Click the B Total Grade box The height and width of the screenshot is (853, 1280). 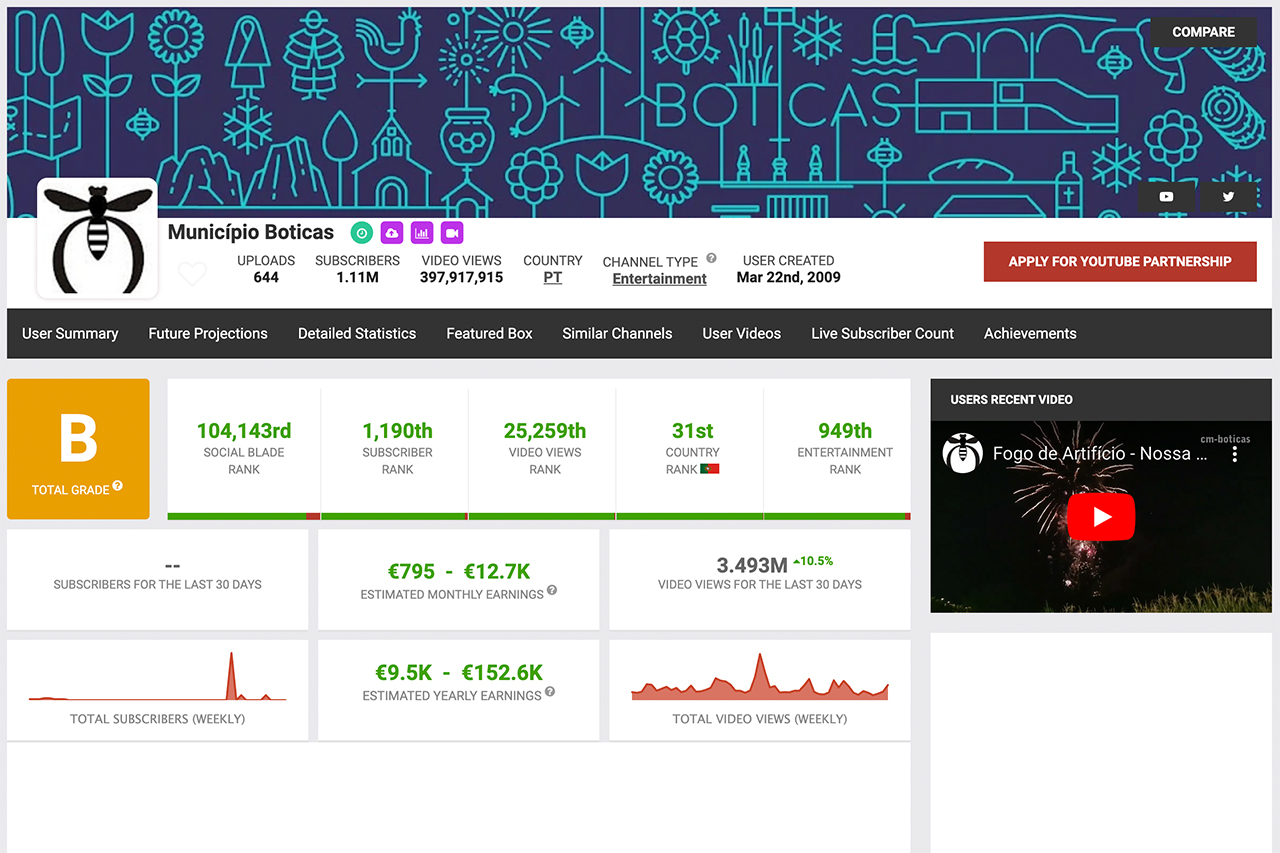pyautogui.click(x=78, y=448)
